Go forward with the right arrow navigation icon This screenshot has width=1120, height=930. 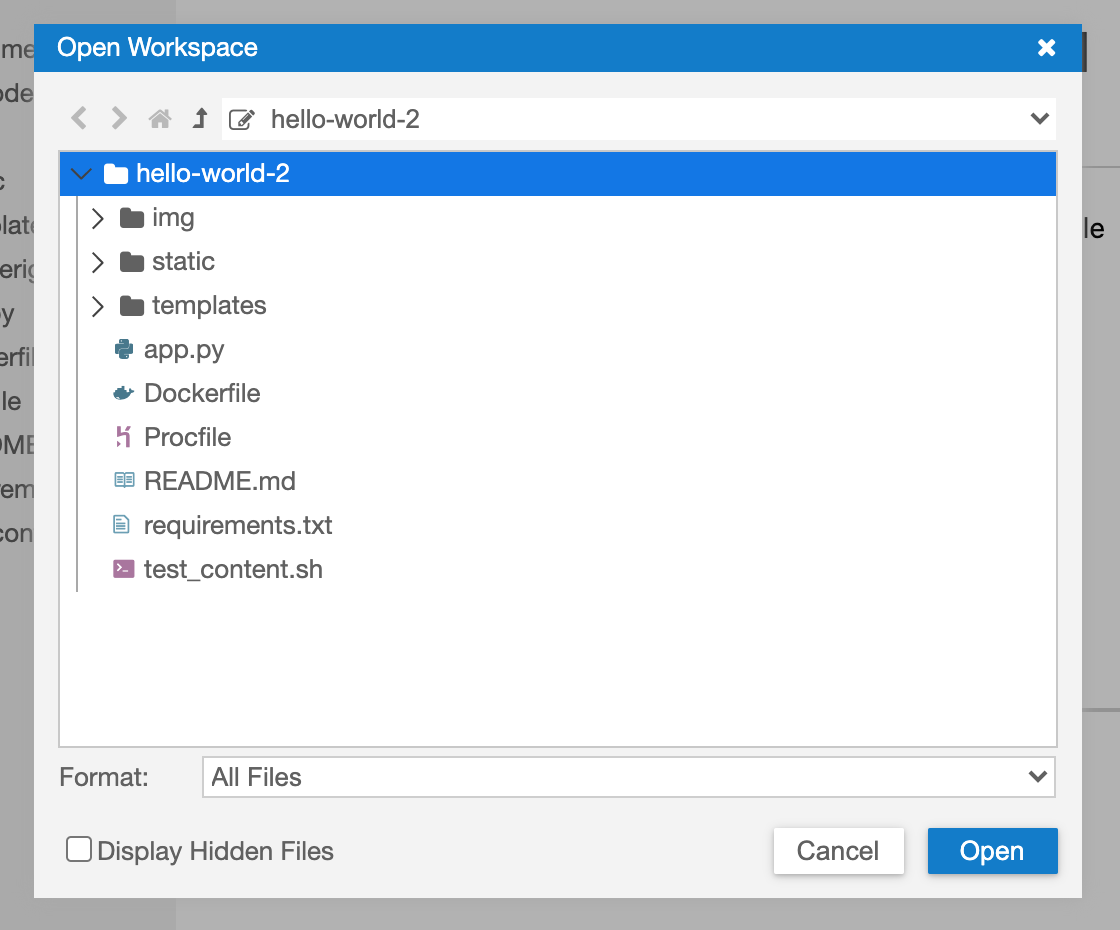119,119
